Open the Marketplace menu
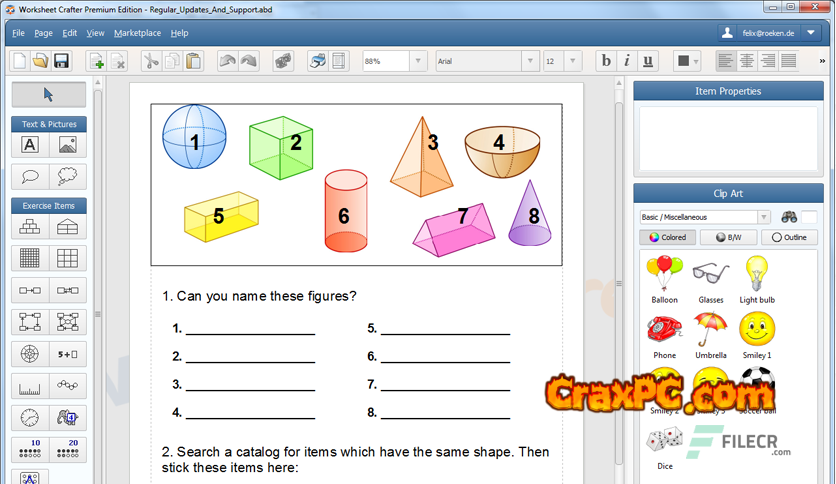Image resolution: width=836 pixels, height=484 pixels. (x=137, y=33)
